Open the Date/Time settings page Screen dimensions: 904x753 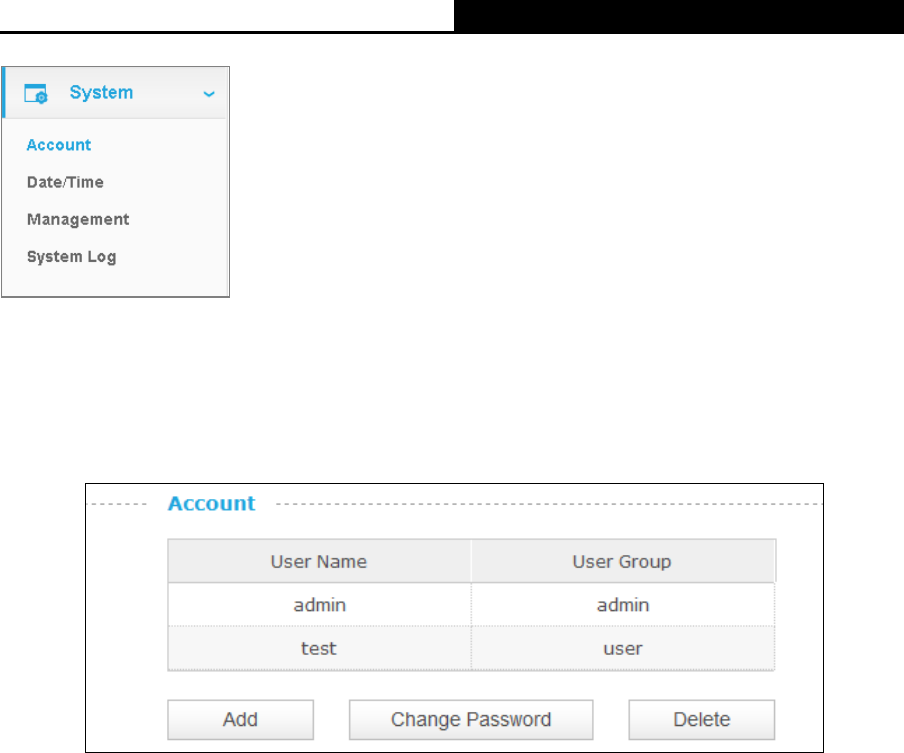[65, 182]
